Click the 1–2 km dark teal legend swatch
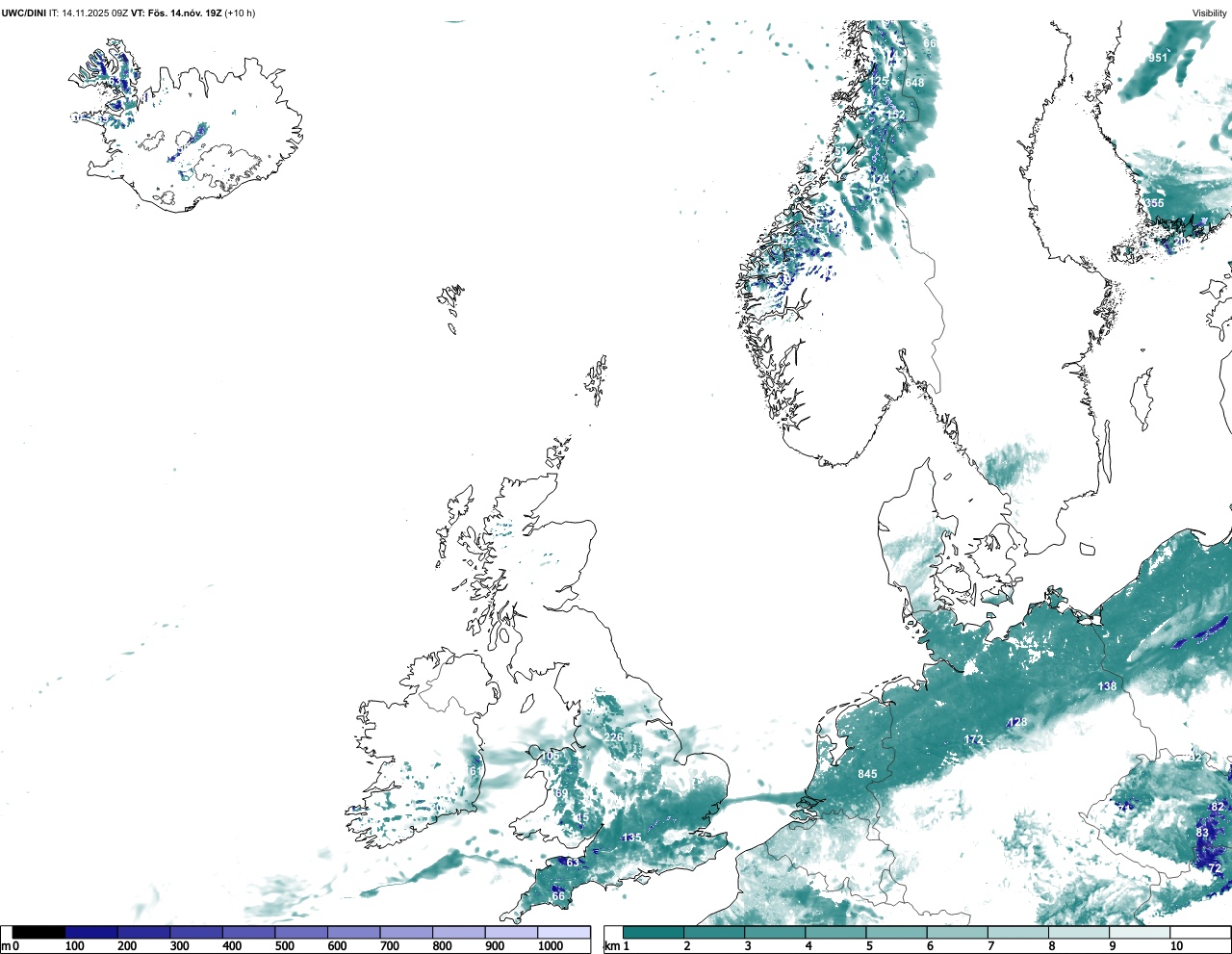 click(x=654, y=932)
